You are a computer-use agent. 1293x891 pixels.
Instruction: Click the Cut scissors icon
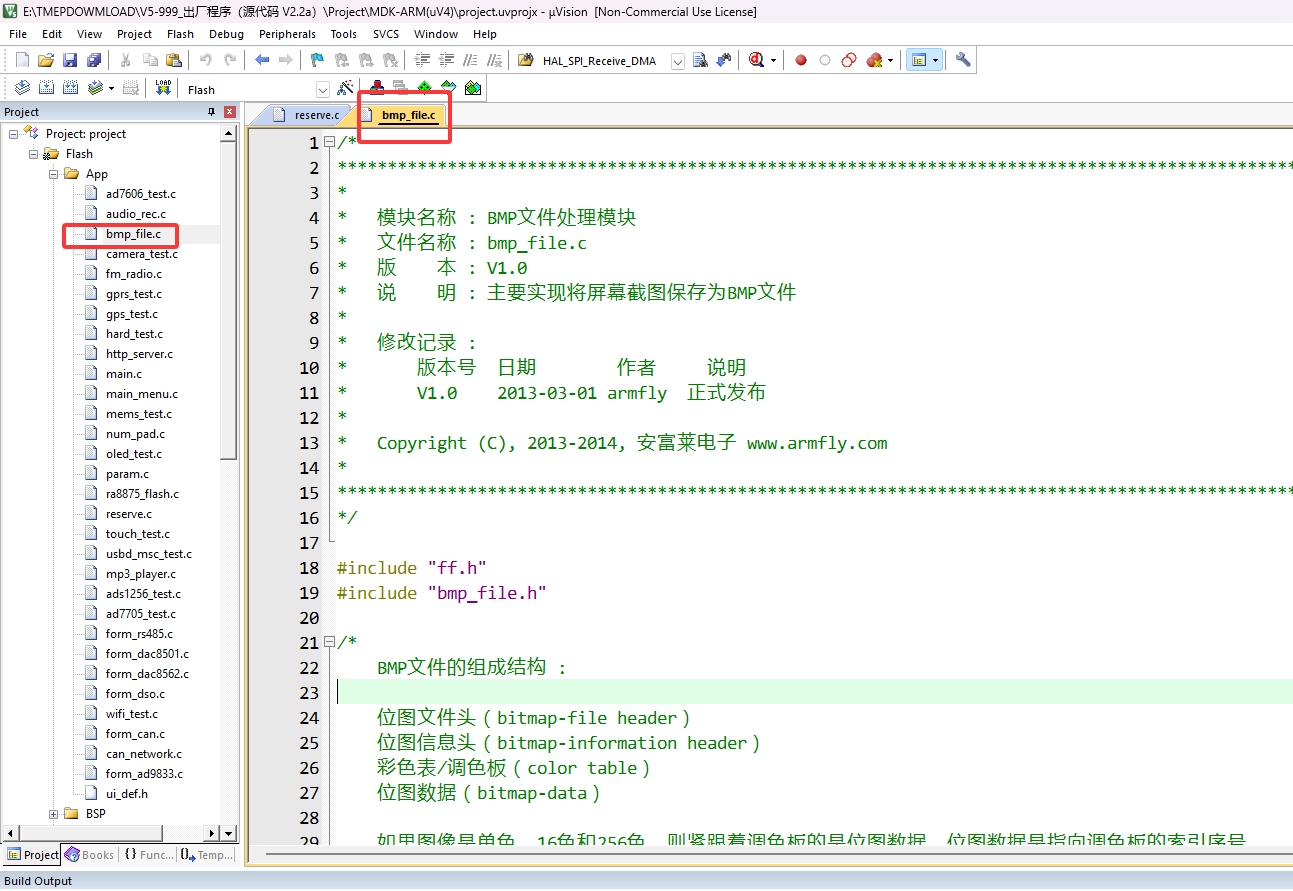[x=125, y=60]
